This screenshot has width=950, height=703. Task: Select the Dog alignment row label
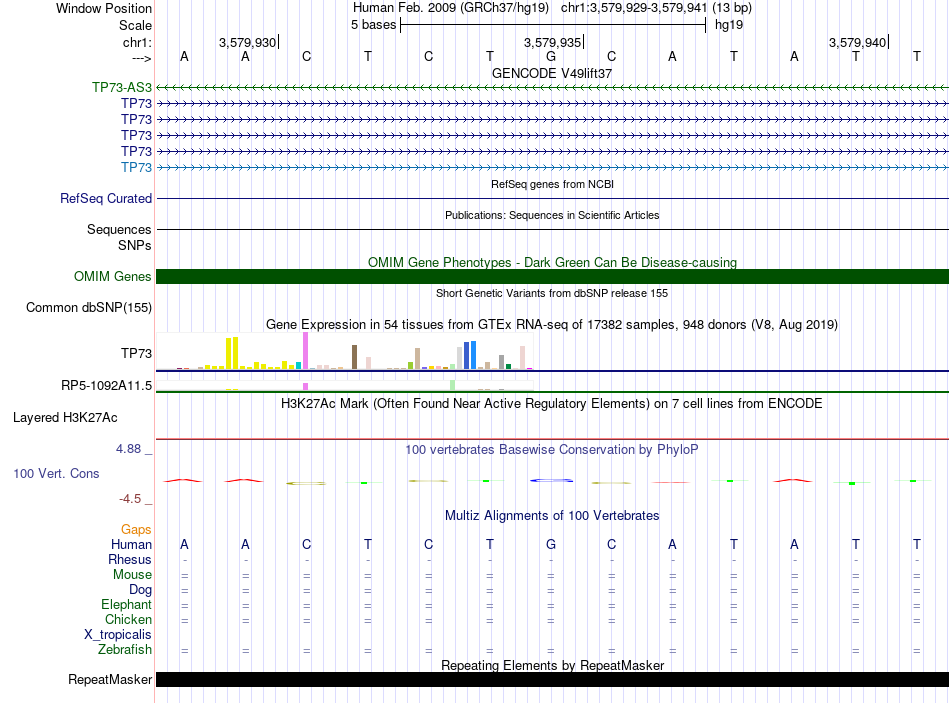point(140,590)
